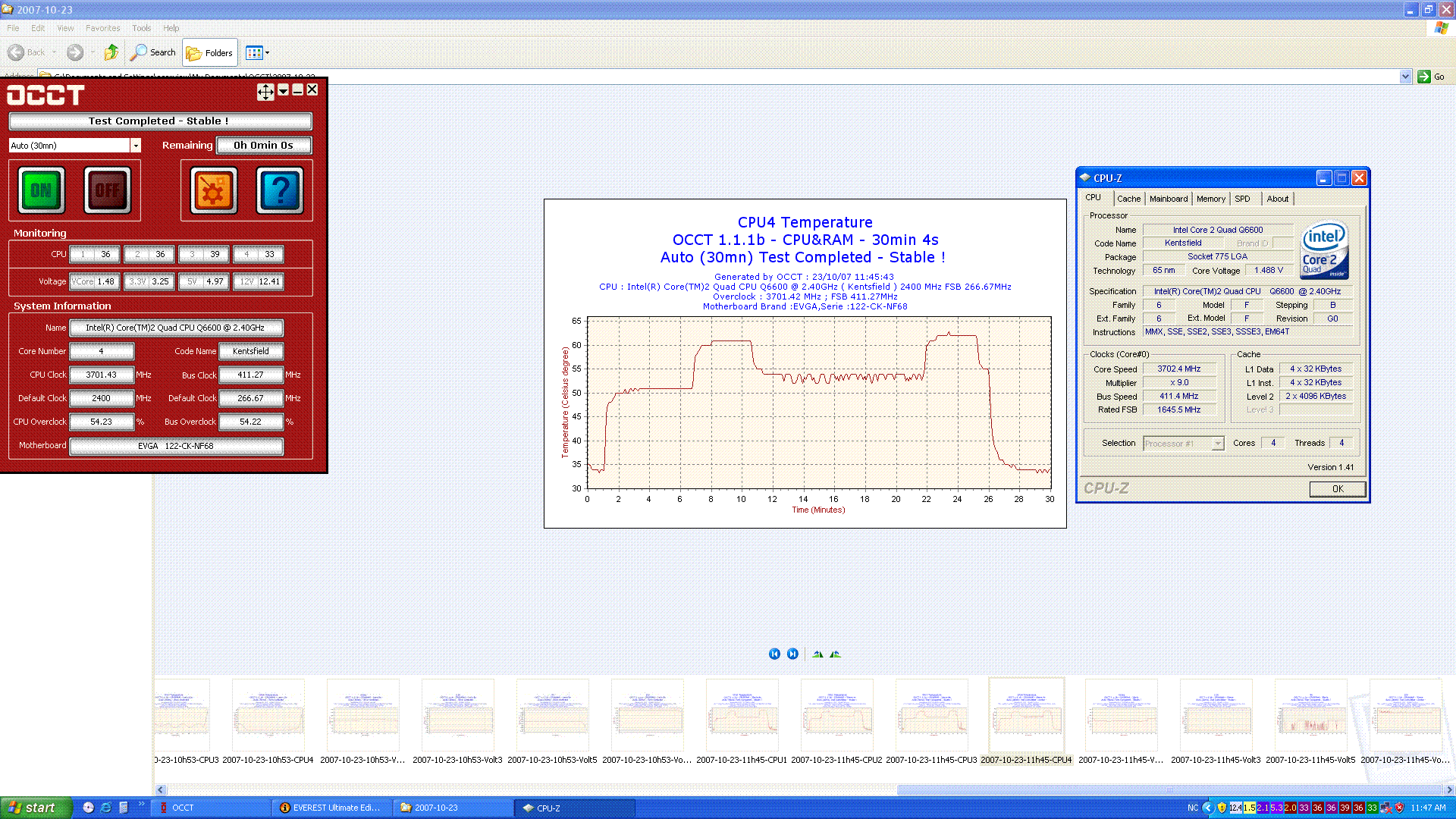Minimize the OCCT window
Viewport: 1456px width, 819px height.
[298, 90]
